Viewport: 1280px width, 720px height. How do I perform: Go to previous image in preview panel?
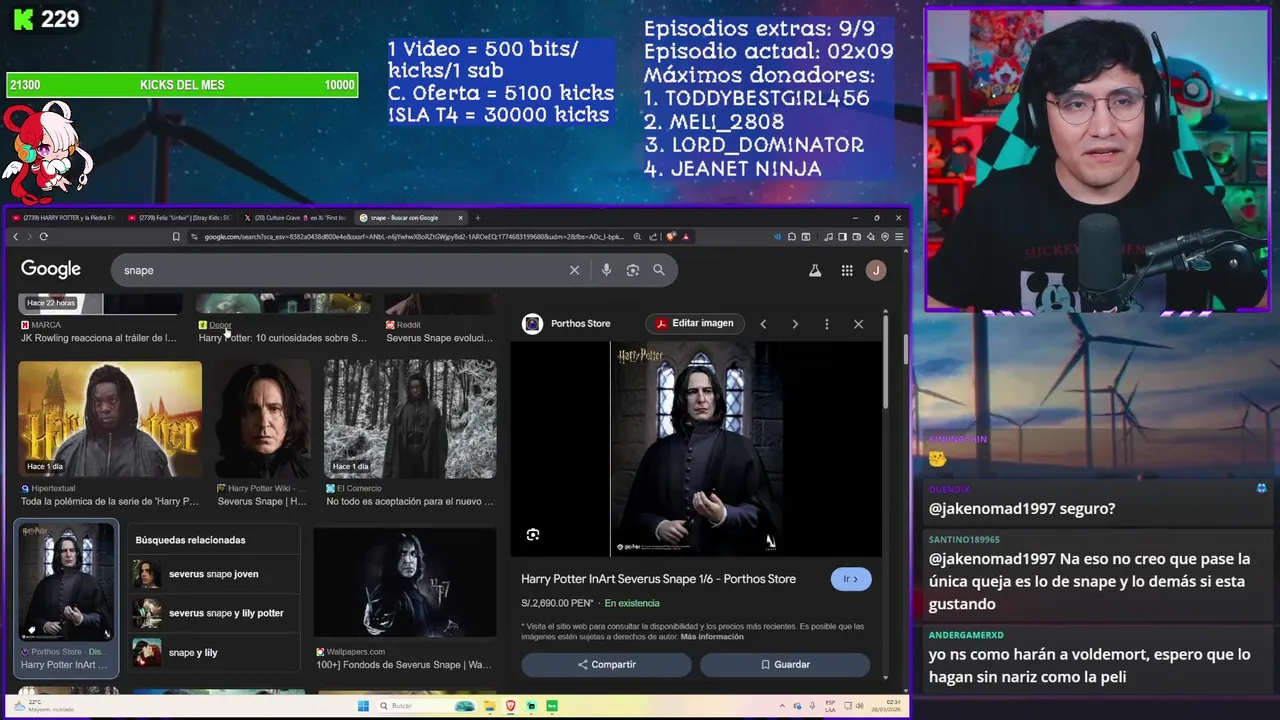coord(763,324)
